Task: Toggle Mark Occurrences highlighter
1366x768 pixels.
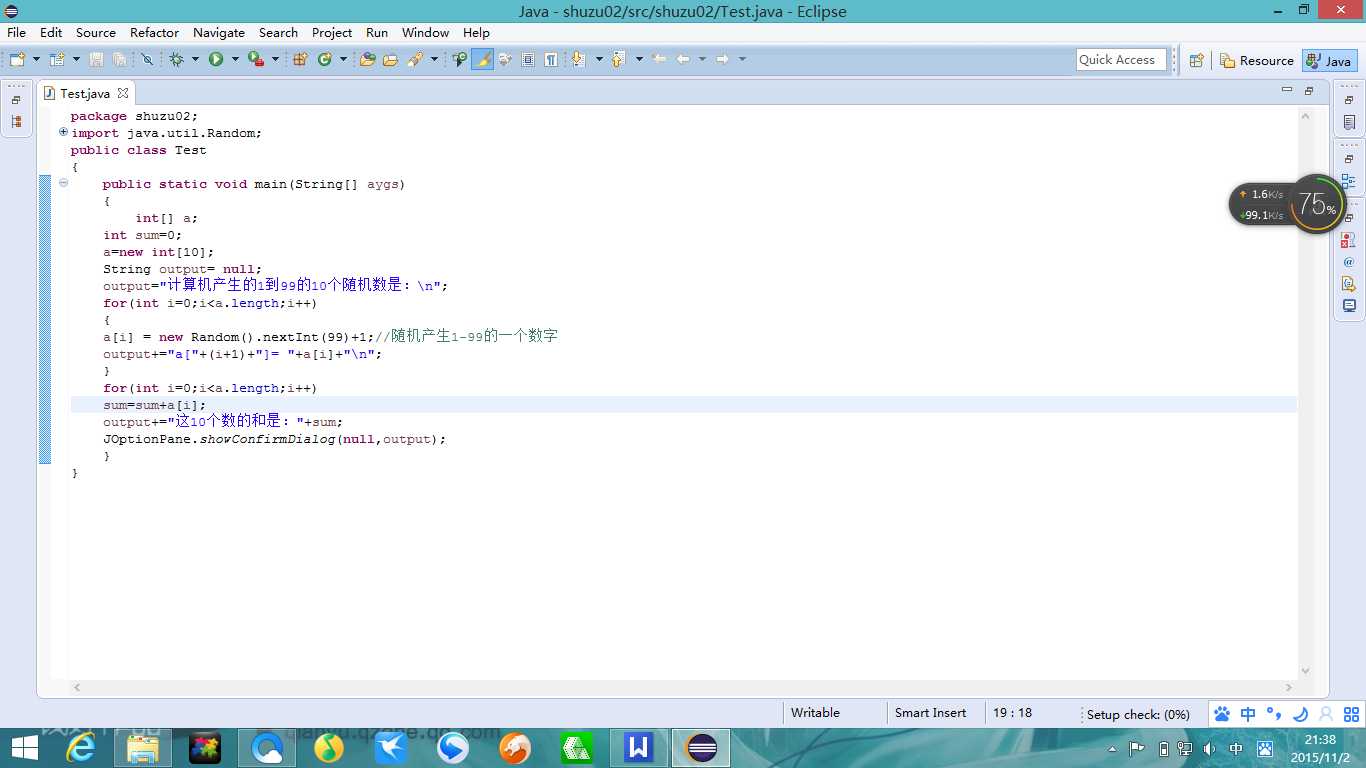Action: tap(482, 59)
